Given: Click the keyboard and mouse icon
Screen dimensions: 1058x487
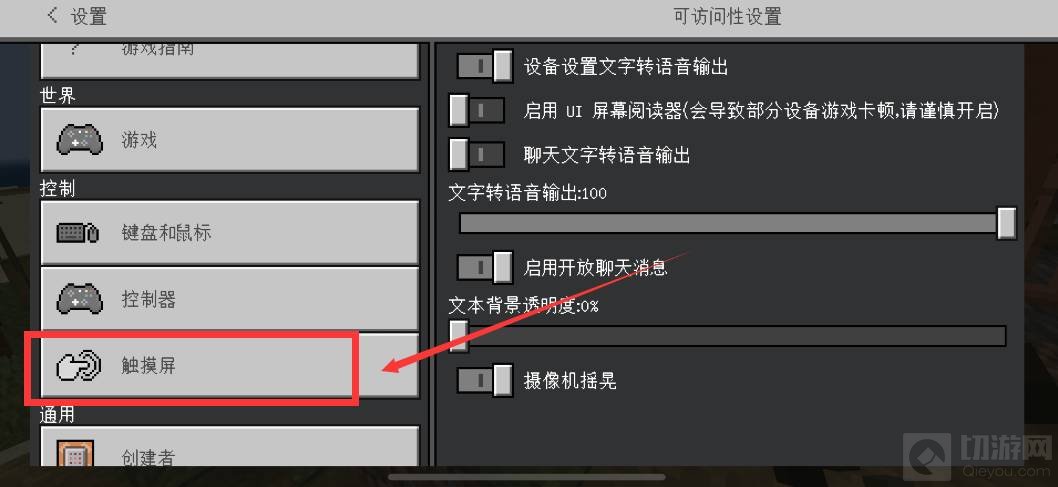Looking at the screenshot, I should coord(78,233).
